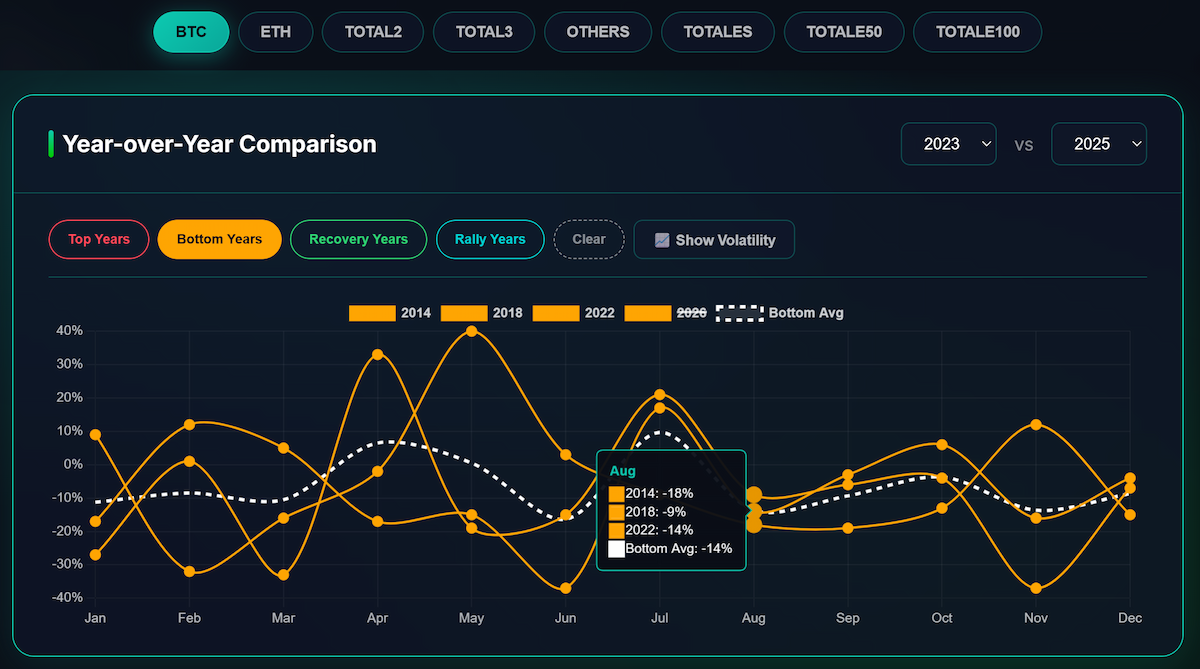Click the 40% y-axis label
The height and width of the screenshot is (669, 1200).
coord(69,330)
